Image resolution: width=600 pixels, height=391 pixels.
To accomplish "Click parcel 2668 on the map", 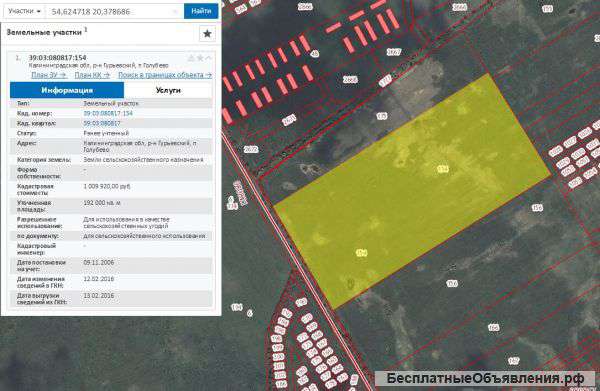I will click(350, 80).
